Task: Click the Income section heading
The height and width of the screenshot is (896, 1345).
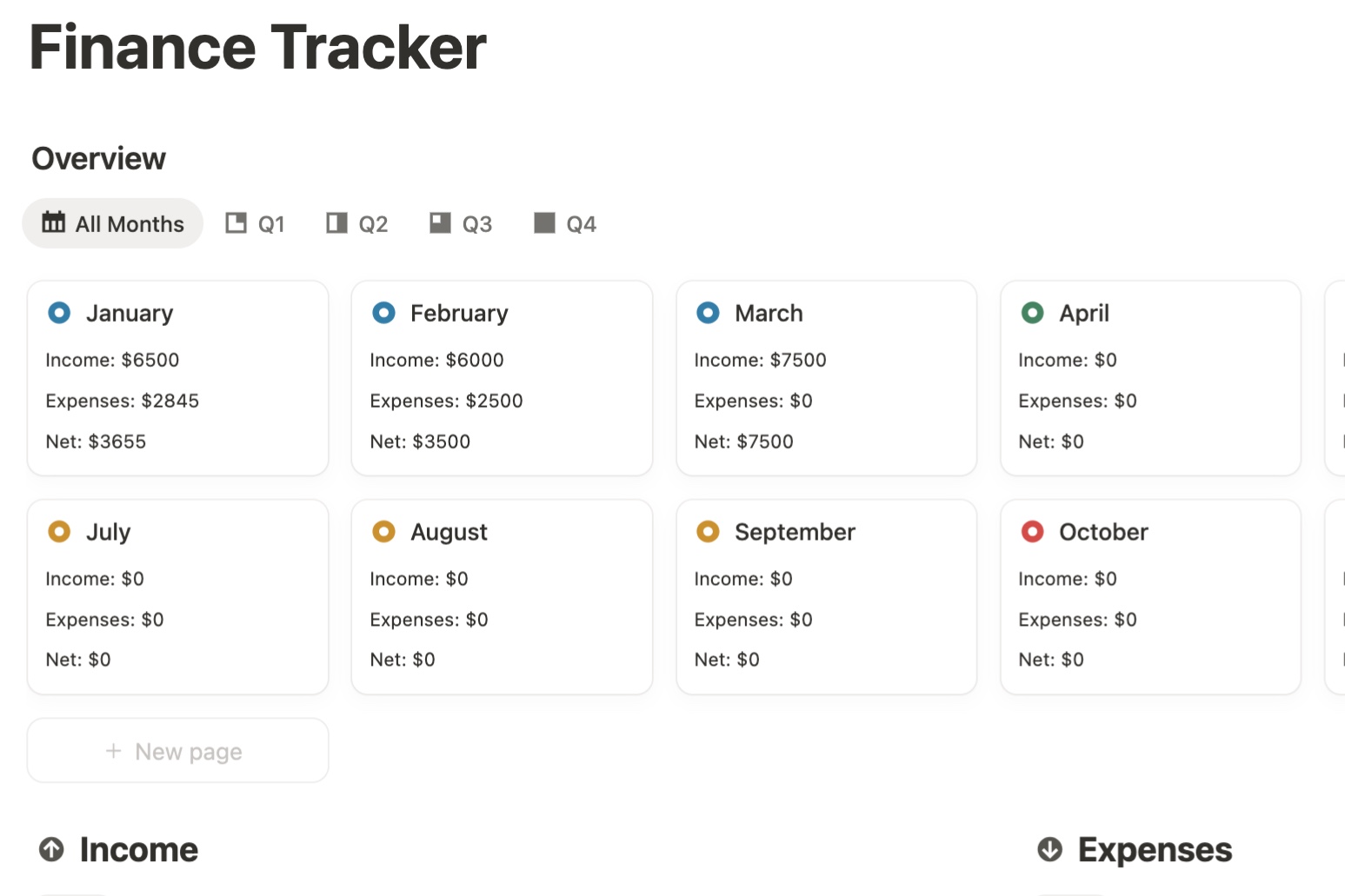Action: [139, 850]
